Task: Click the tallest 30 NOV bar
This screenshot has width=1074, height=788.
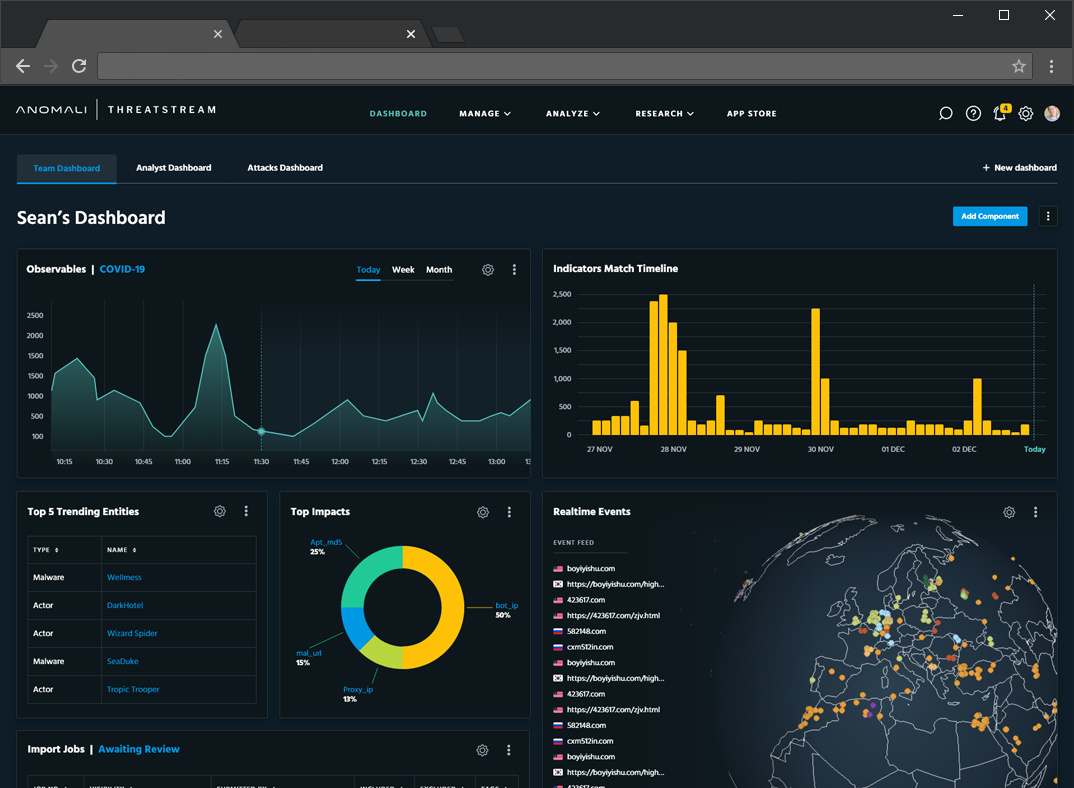Action: pos(815,371)
